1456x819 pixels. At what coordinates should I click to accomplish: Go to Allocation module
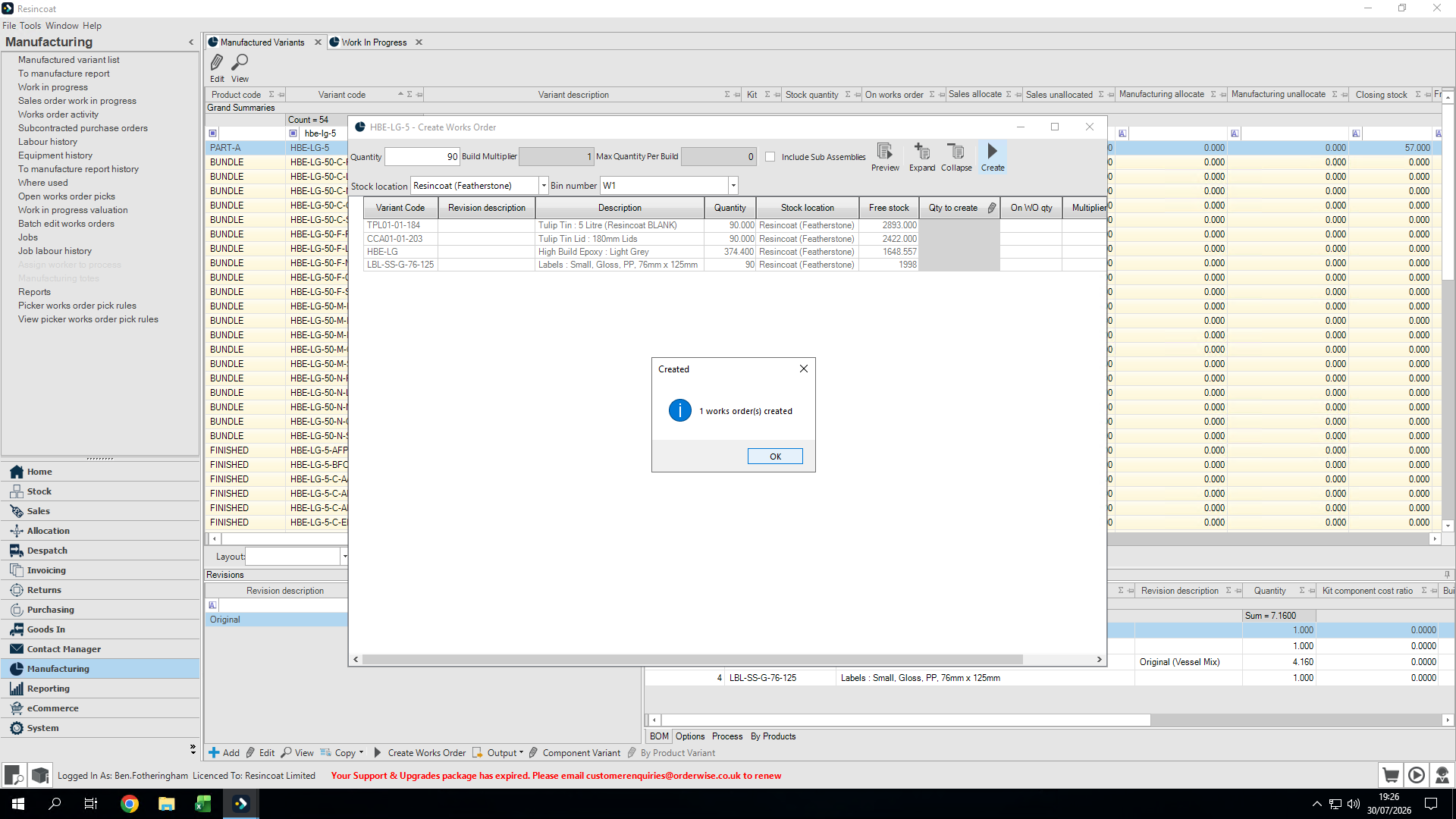coord(100,531)
